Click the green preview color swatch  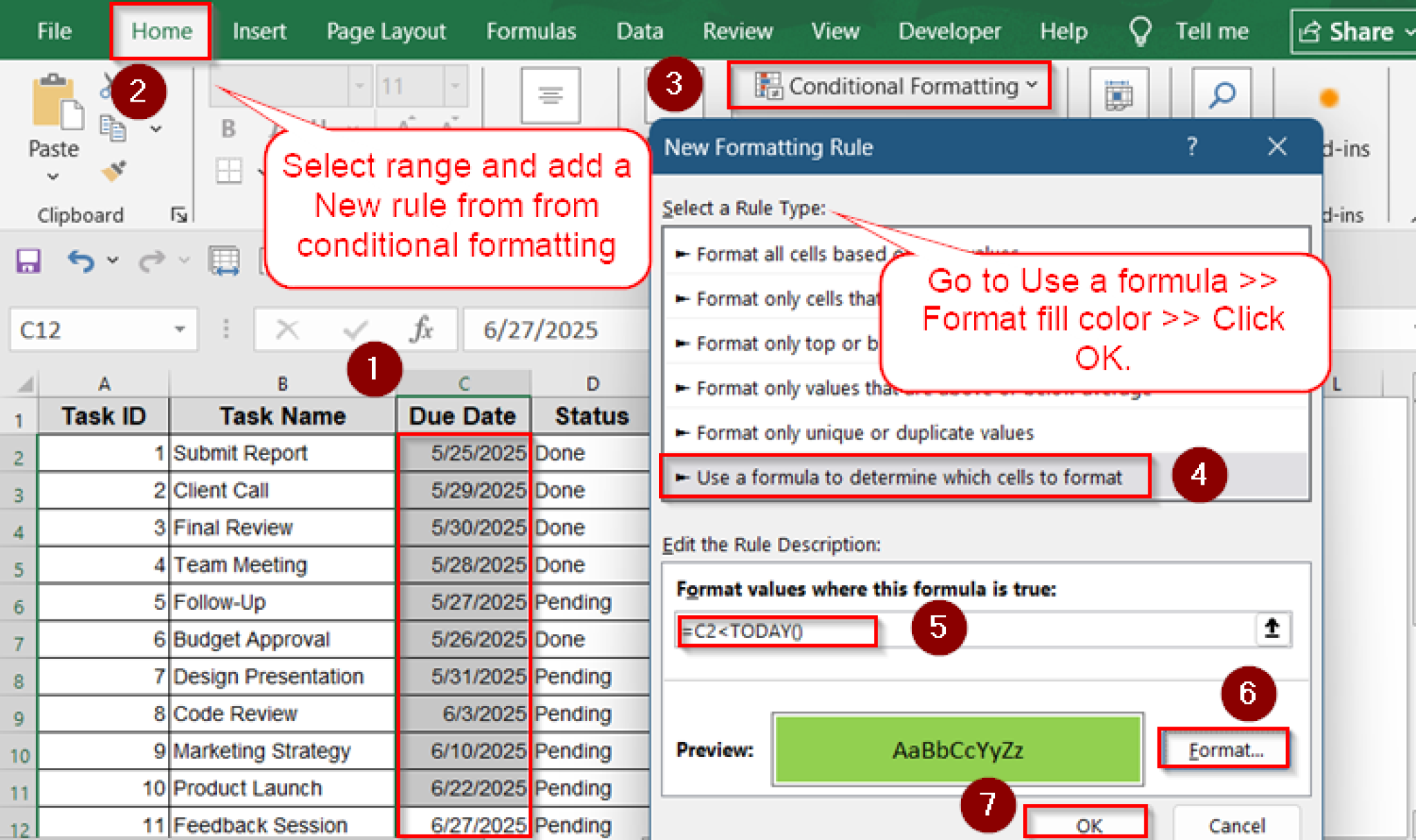[x=957, y=750]
